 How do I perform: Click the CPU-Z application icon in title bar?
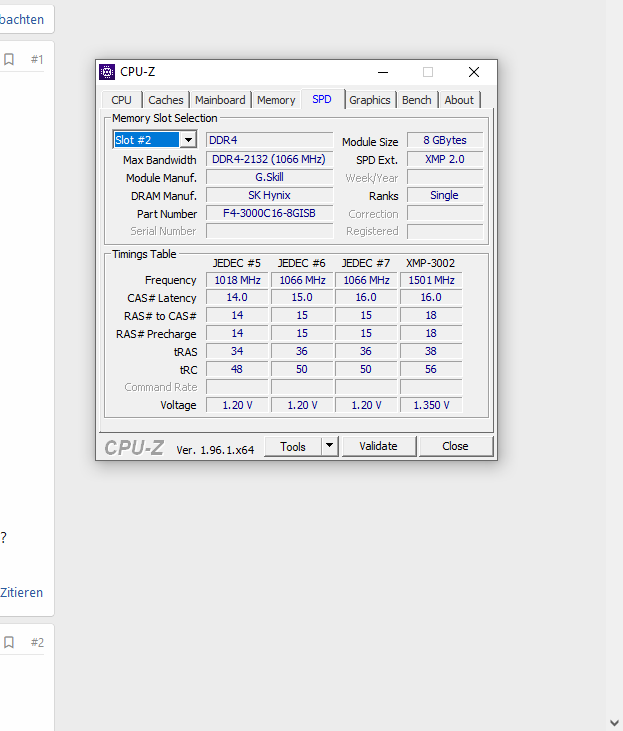click(107, 72)
